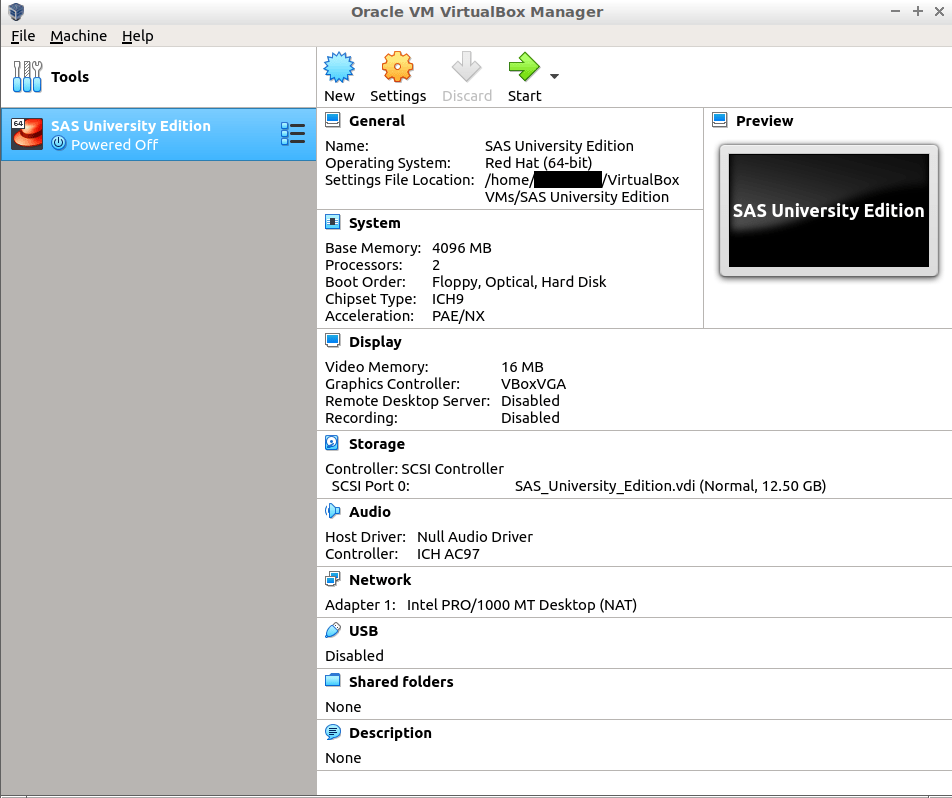Click the Audio speaker icon
952x798 pixels.
coord(333,511)
